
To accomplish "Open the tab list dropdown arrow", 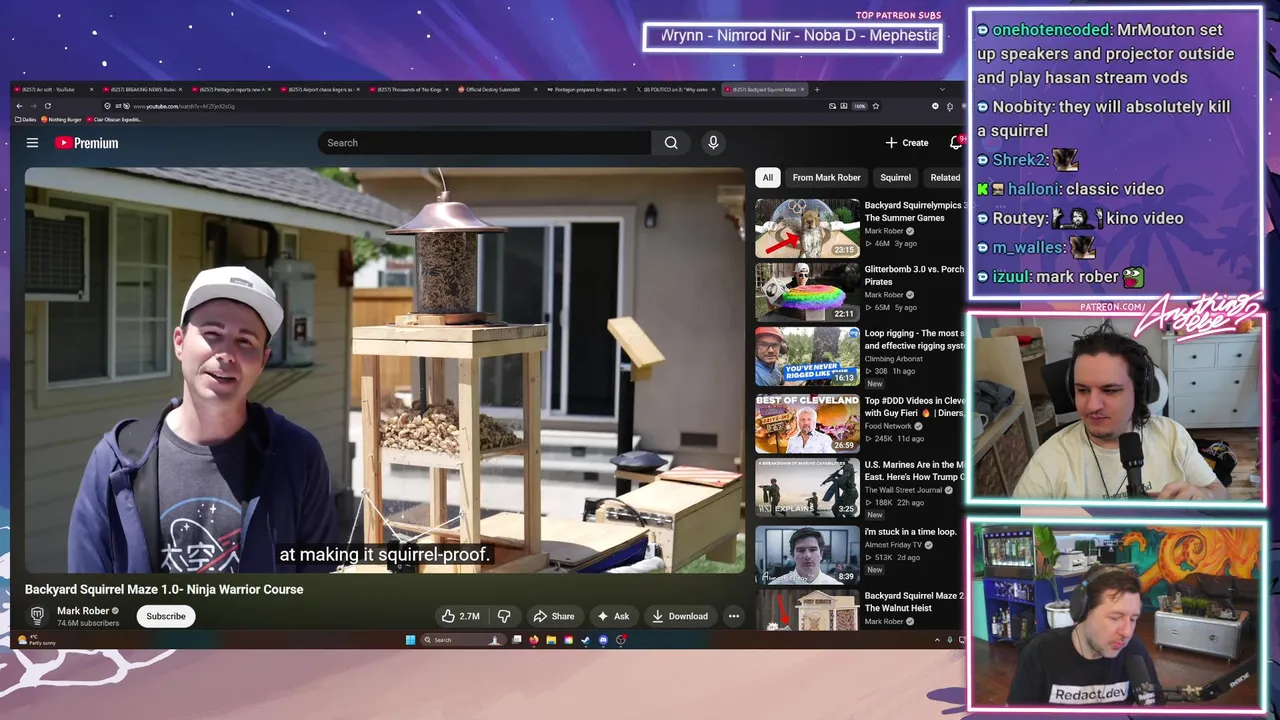I will (x=942, y=89).
